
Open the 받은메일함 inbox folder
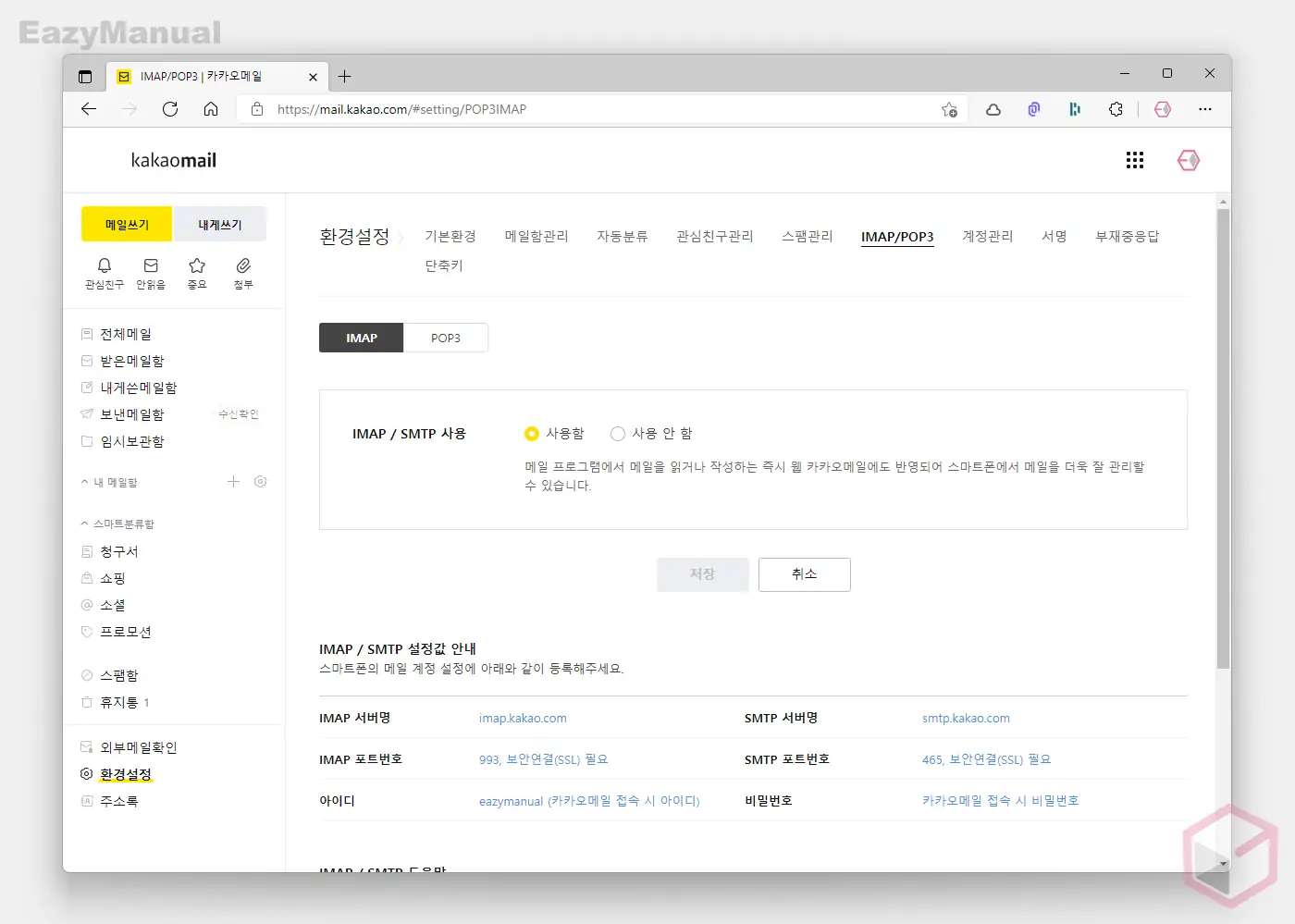[x=132, y=362]
